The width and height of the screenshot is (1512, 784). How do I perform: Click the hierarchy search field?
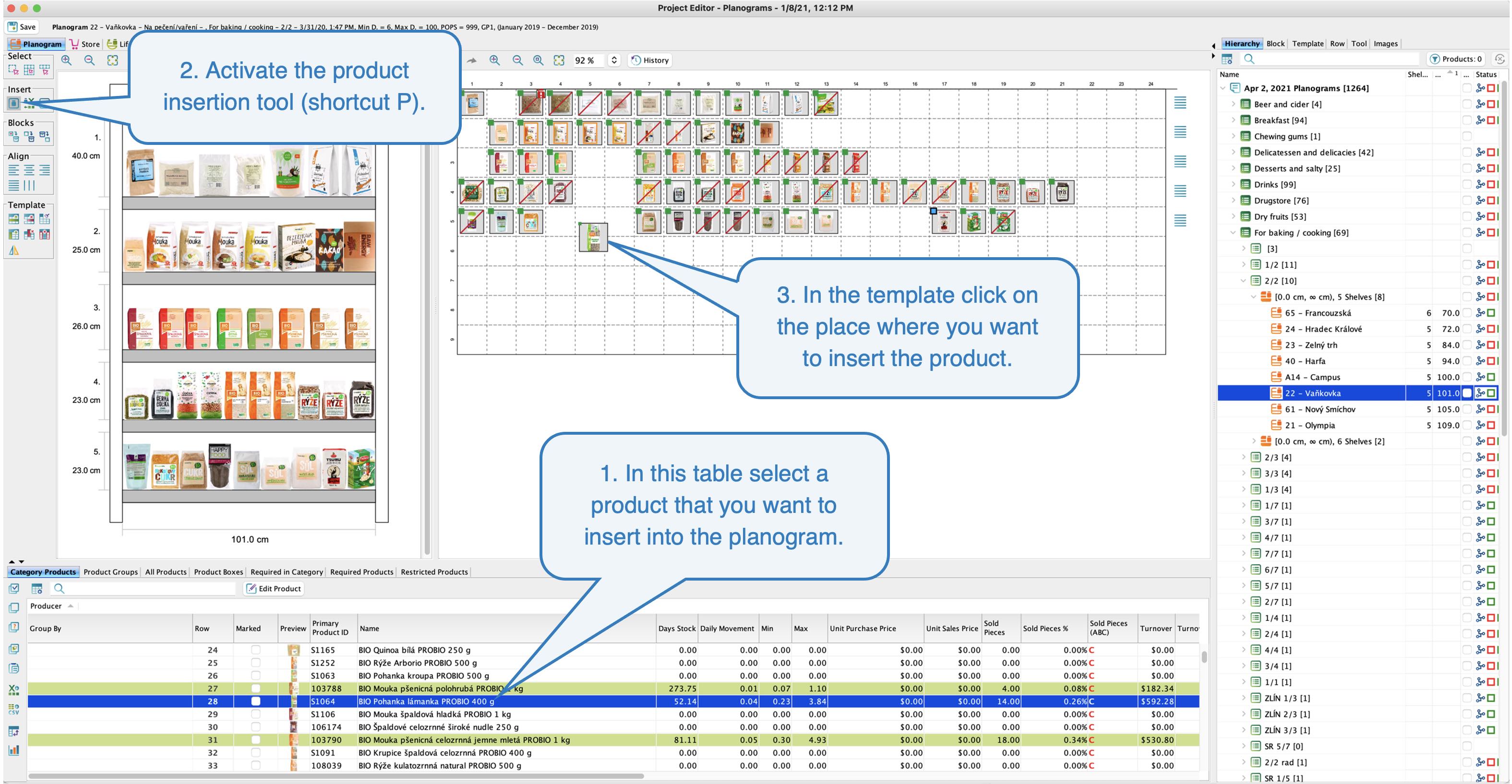tap(1330, 59)
